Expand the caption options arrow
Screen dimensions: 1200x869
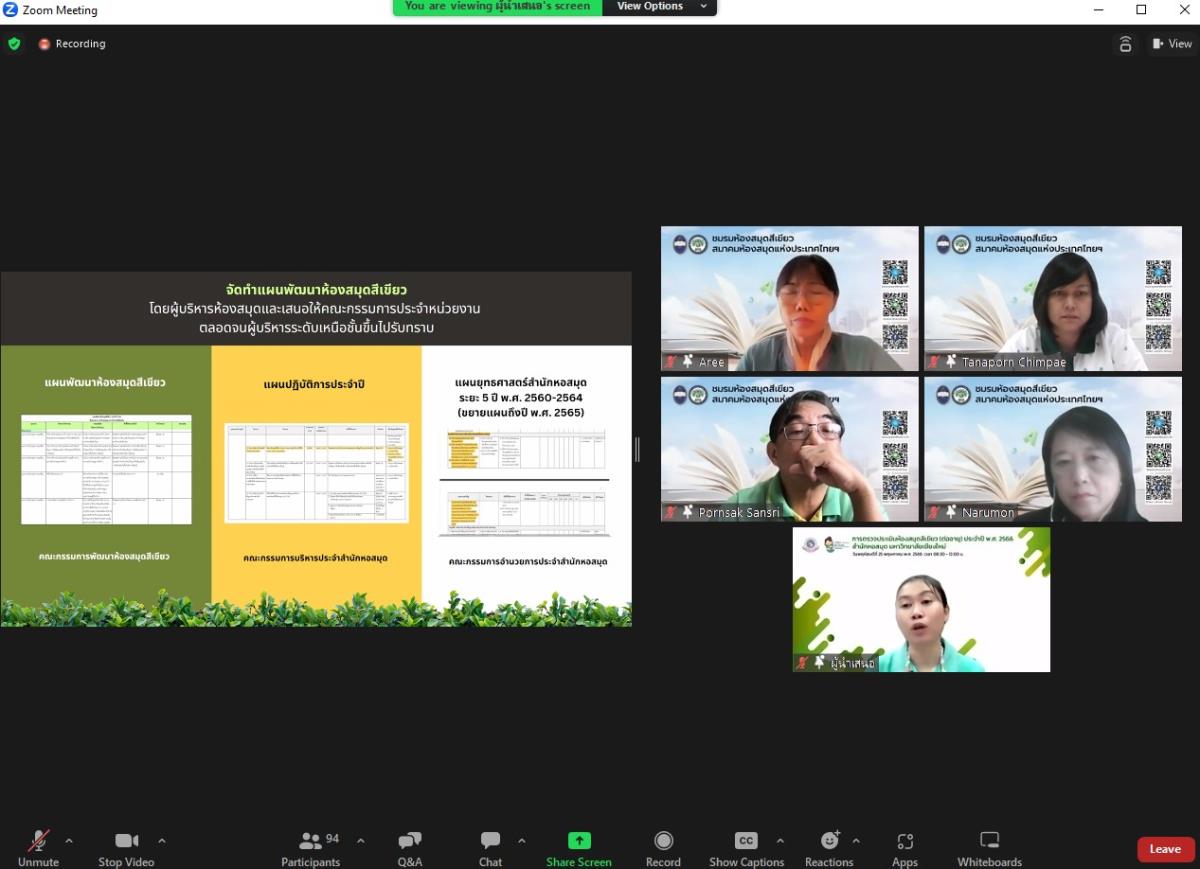tap(780, 841)
